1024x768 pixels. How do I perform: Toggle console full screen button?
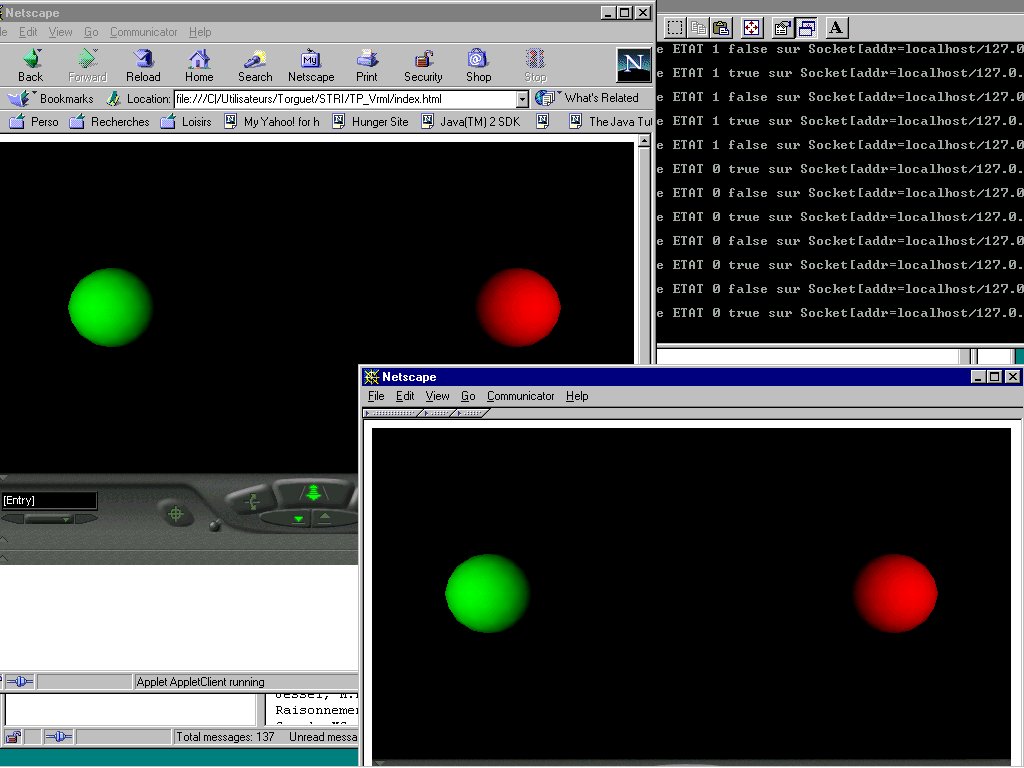click(752, 28)
